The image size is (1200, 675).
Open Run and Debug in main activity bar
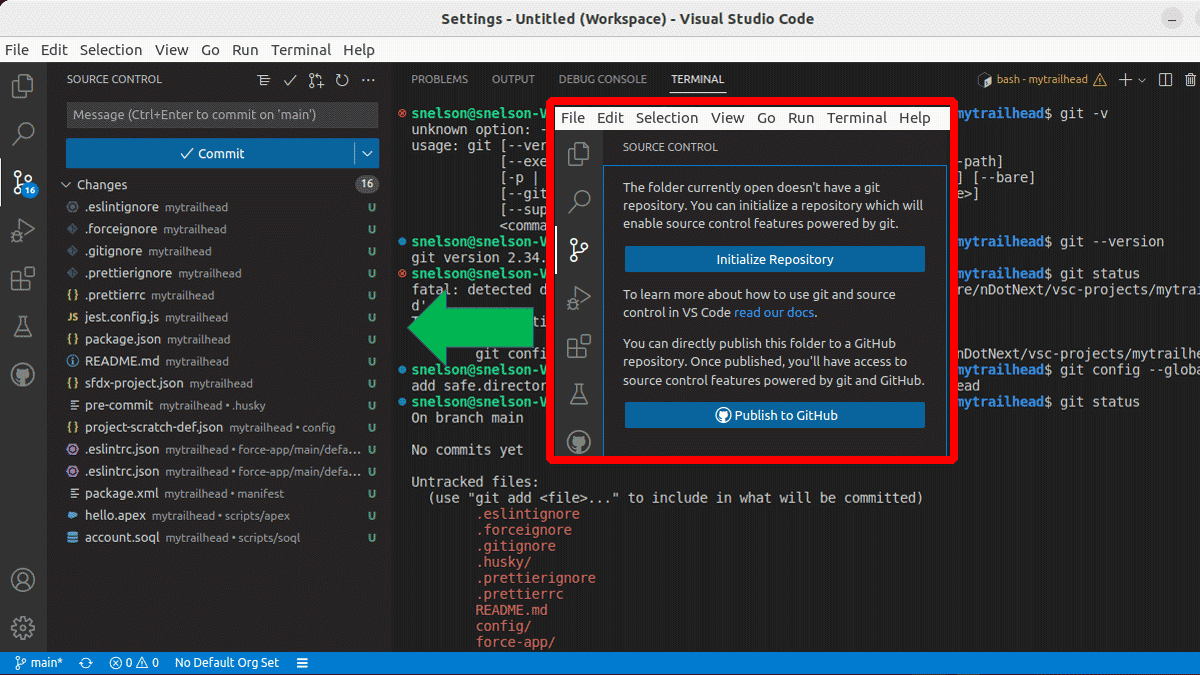(23, 231)
